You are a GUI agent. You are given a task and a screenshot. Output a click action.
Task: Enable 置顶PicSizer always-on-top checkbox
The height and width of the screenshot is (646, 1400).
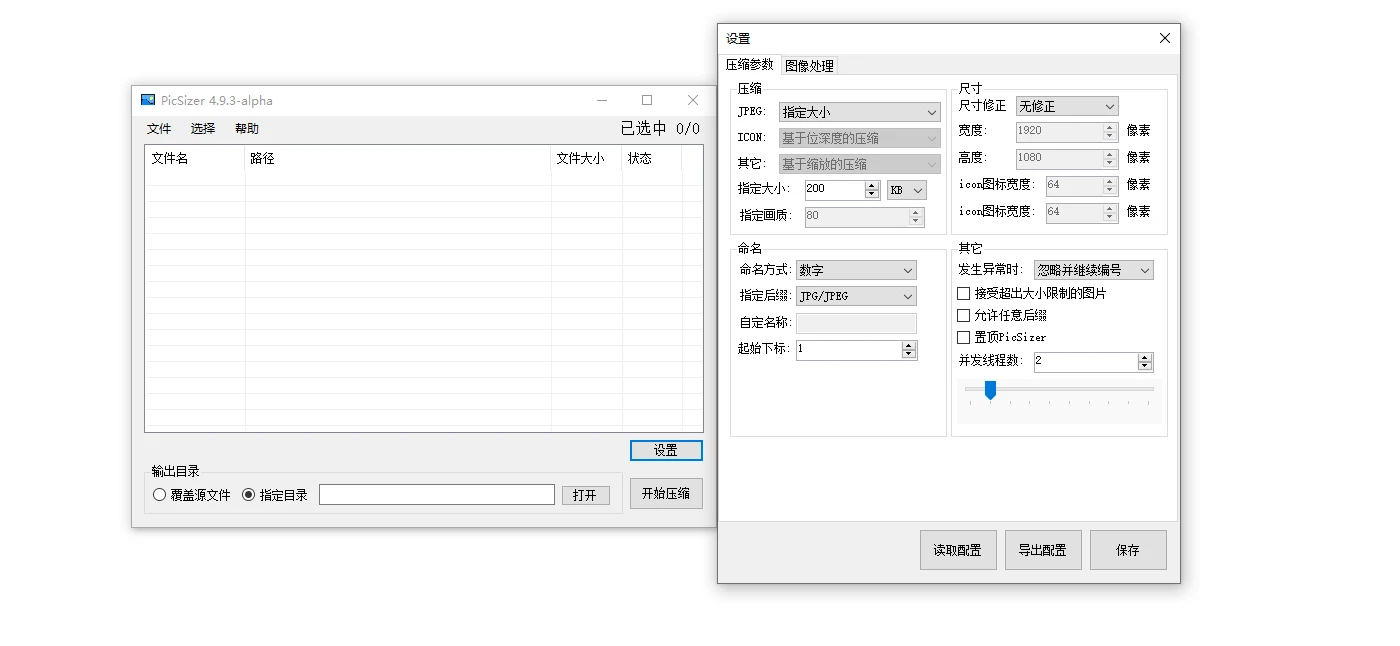963,337
